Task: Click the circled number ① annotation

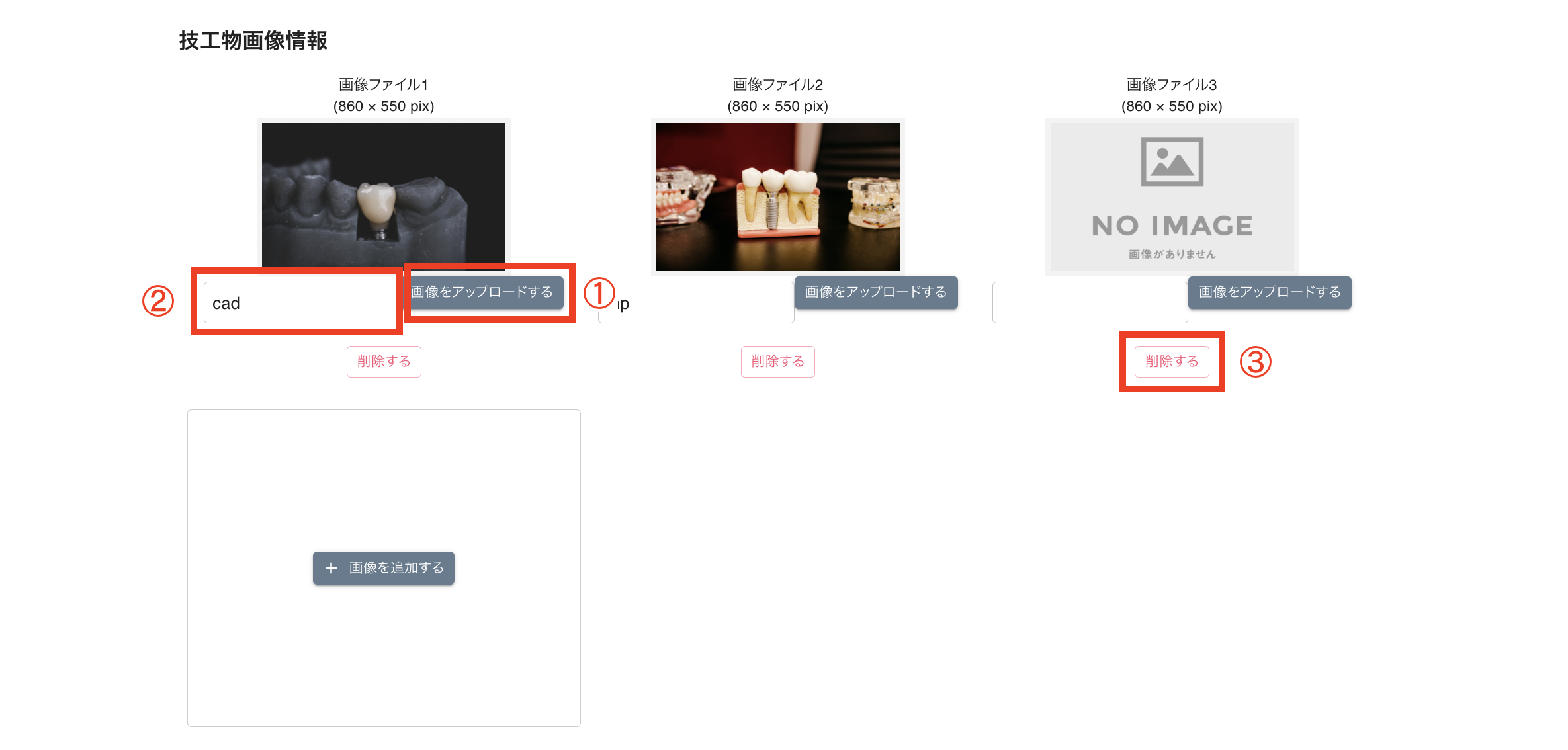Action: (x=599, y=293)
